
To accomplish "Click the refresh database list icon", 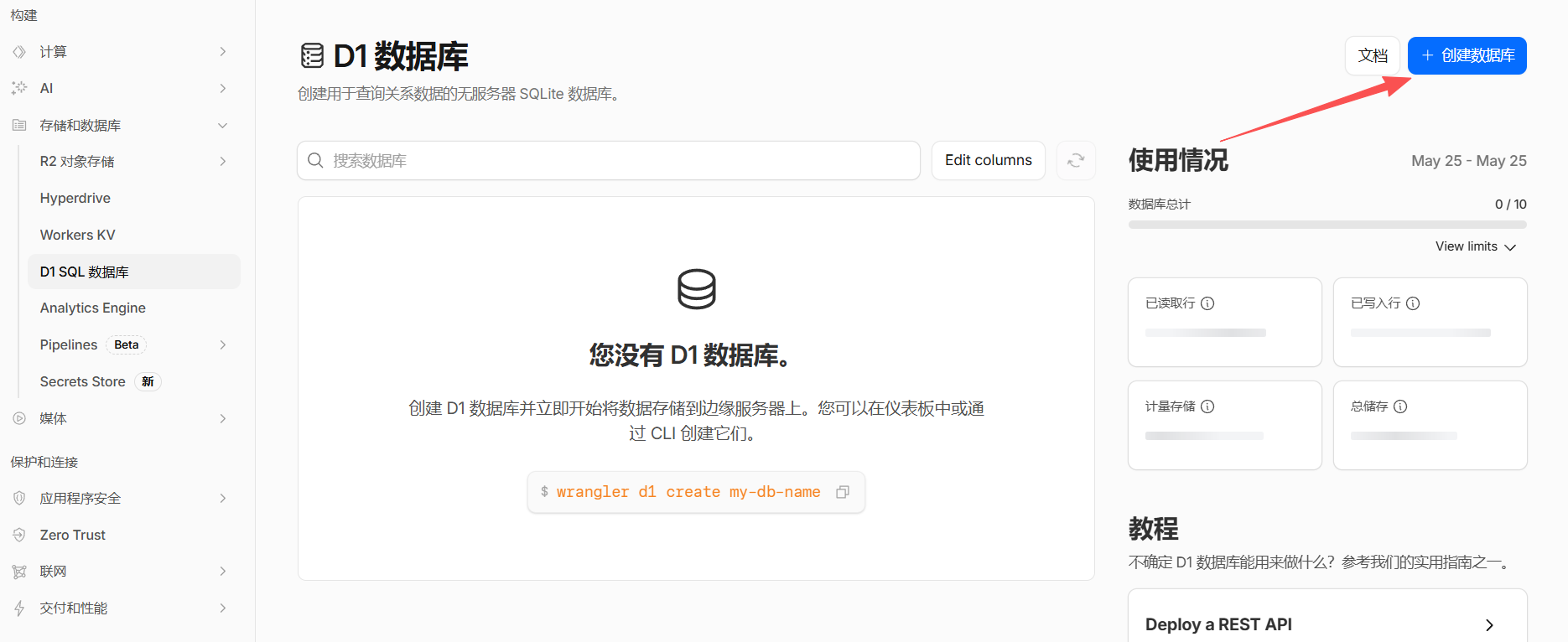I will tap(1076, 160).
